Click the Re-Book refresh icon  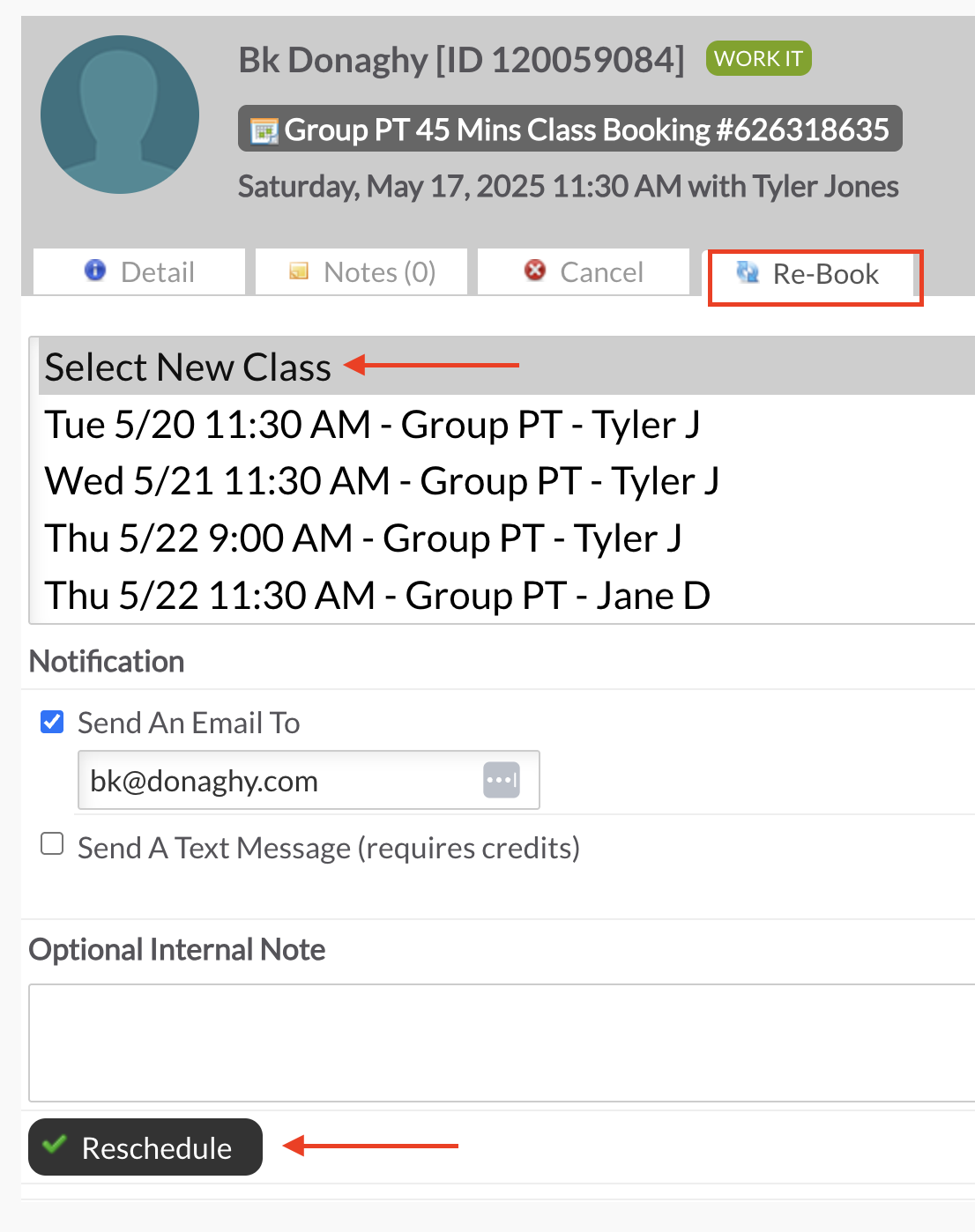coord(748,272)
